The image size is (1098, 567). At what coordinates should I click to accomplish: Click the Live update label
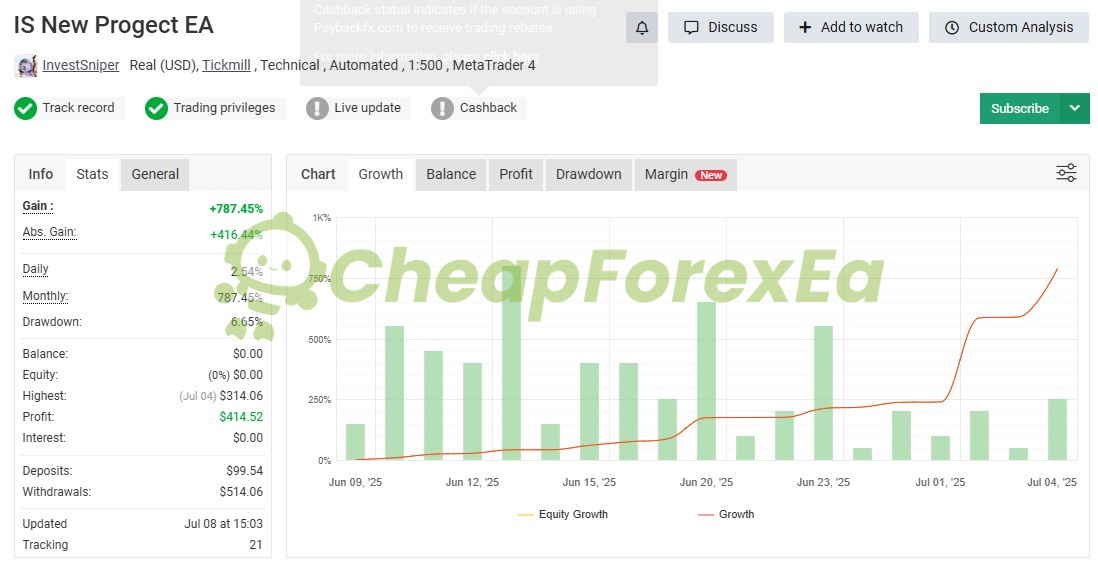click(368, 108)
